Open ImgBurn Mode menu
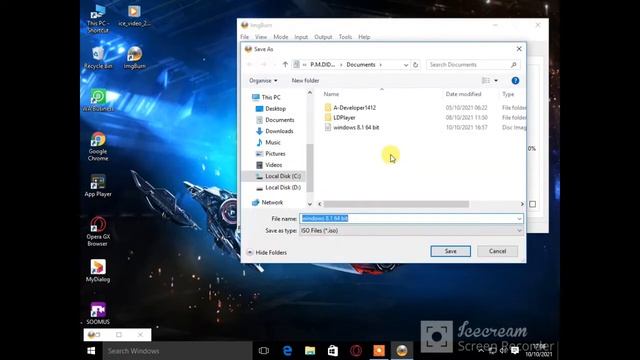 [x=280, y=37]
